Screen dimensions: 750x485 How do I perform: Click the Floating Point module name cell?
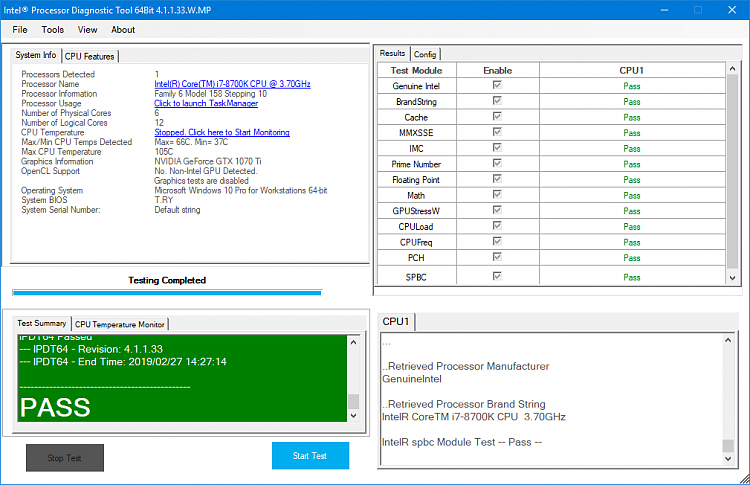(416, 180)
